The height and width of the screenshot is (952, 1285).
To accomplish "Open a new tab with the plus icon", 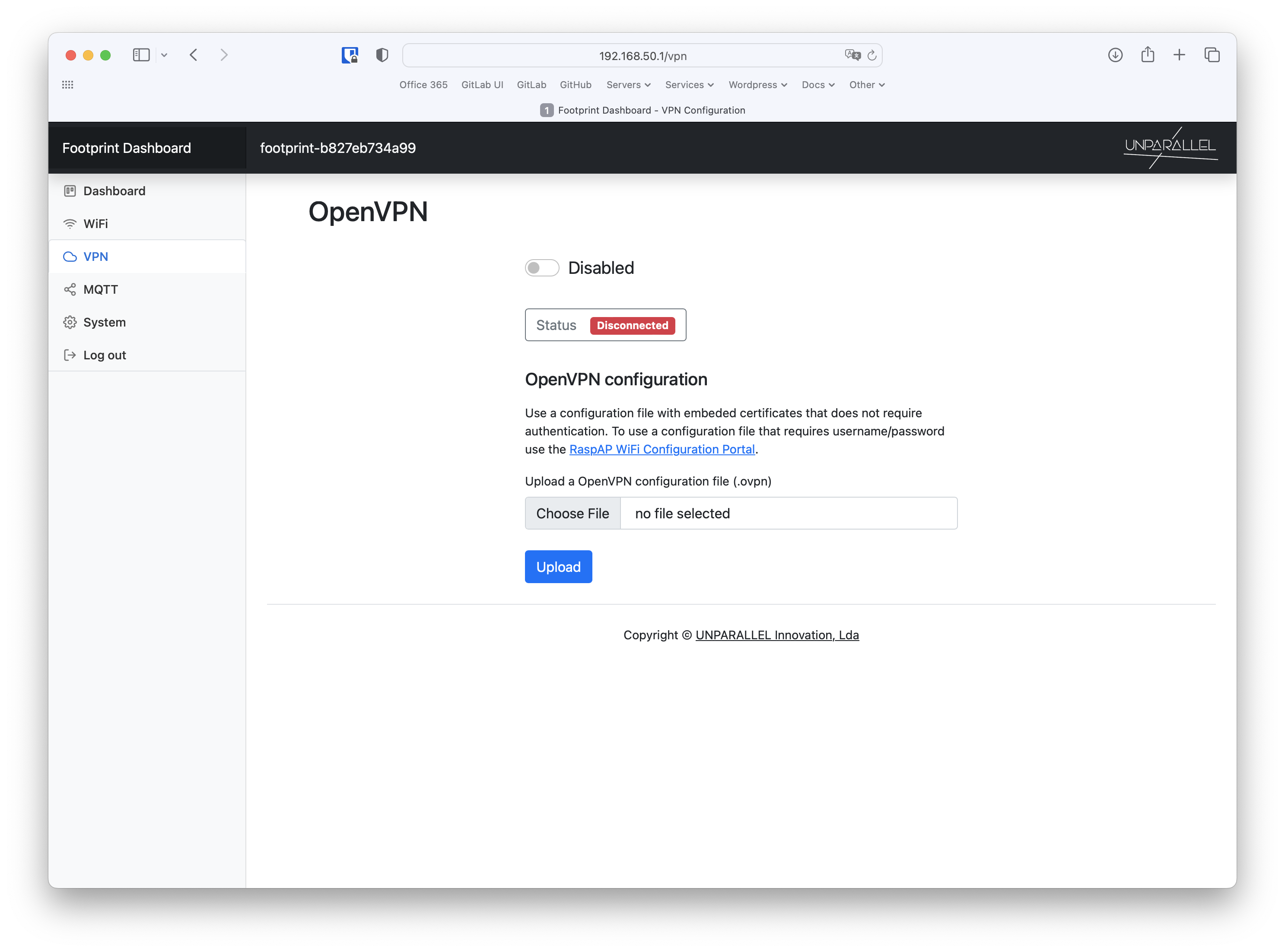I will tap(1179, 55).
